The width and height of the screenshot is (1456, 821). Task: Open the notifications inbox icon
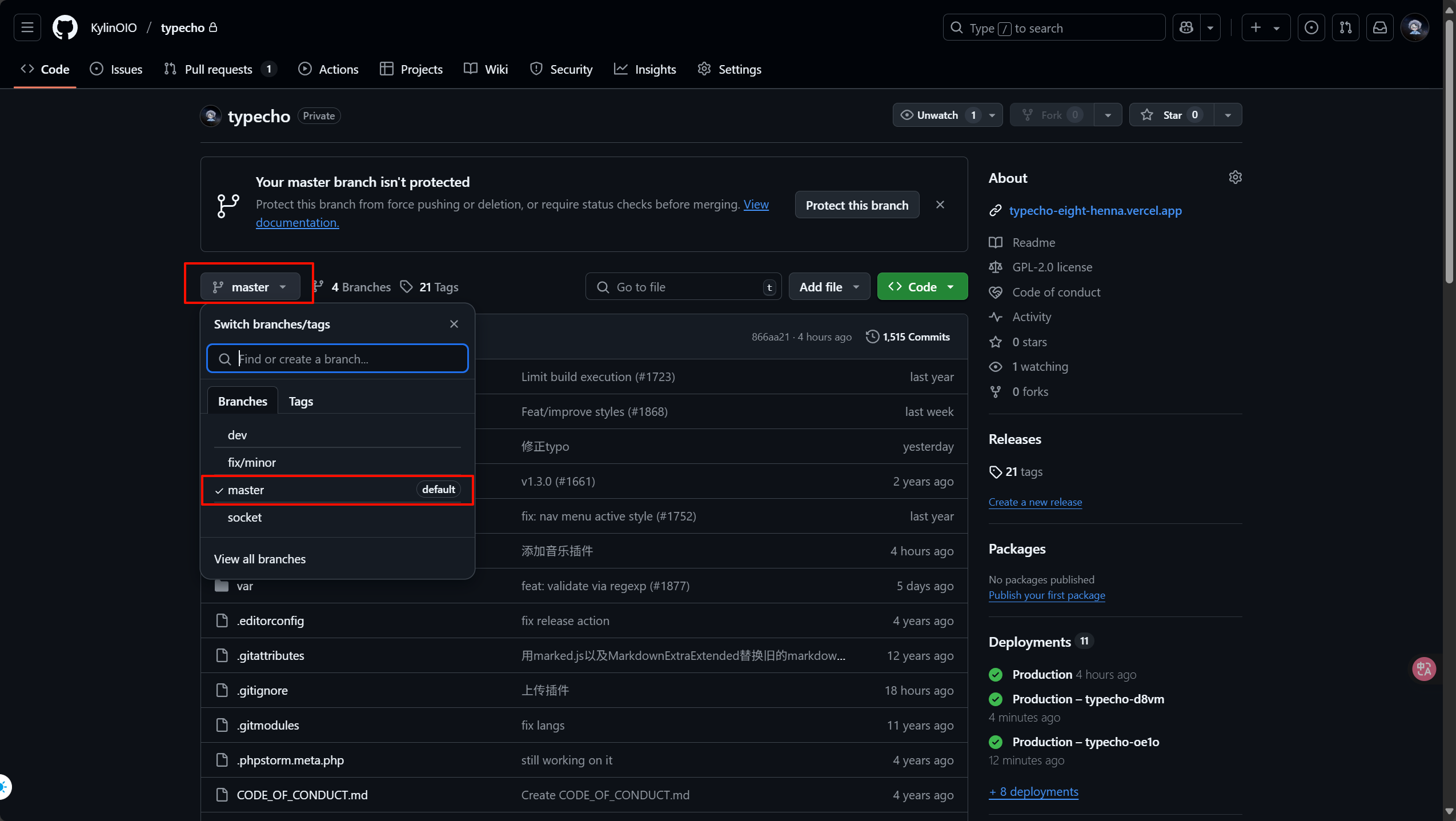(1379, 27)
